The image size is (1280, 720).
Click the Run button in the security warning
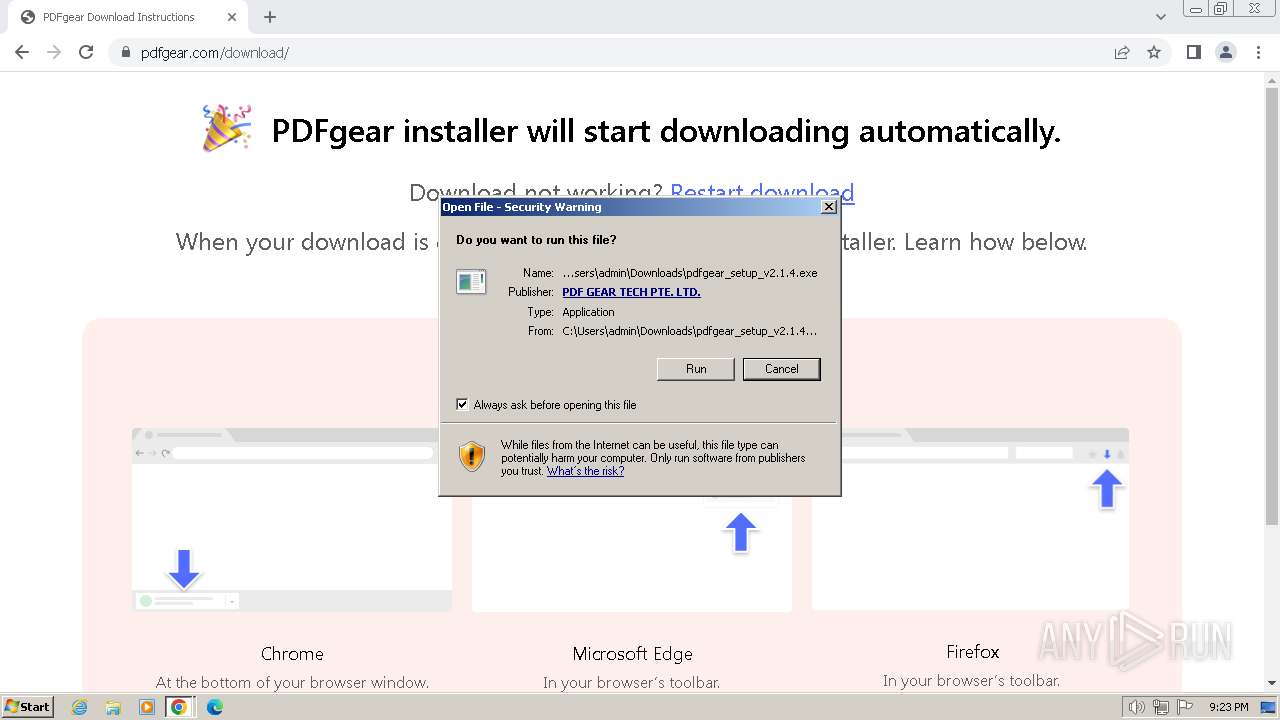pyautogui.click(x=696, y=369)
